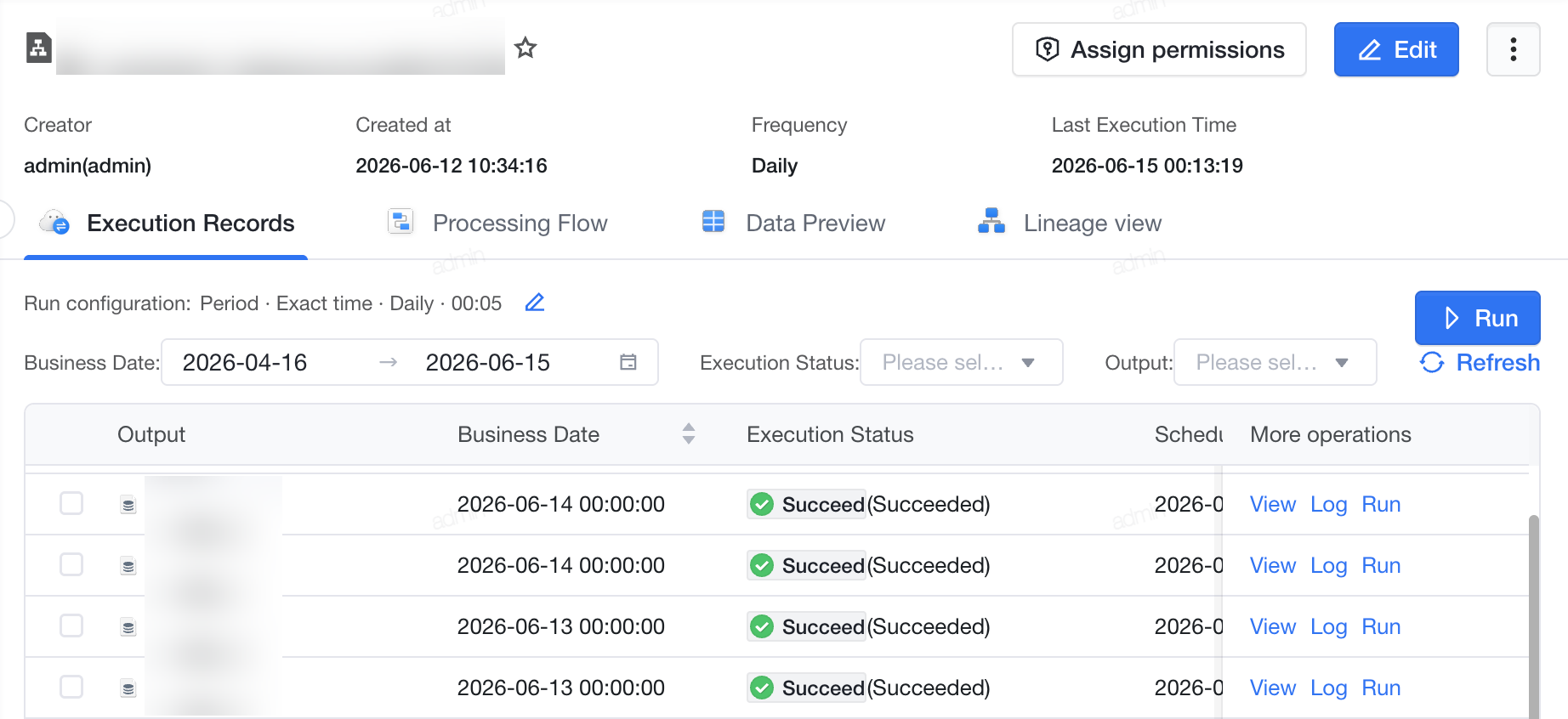1568x719 pixels.
Task: Switch to the Processing Flow tab
Action: point(498,223)
